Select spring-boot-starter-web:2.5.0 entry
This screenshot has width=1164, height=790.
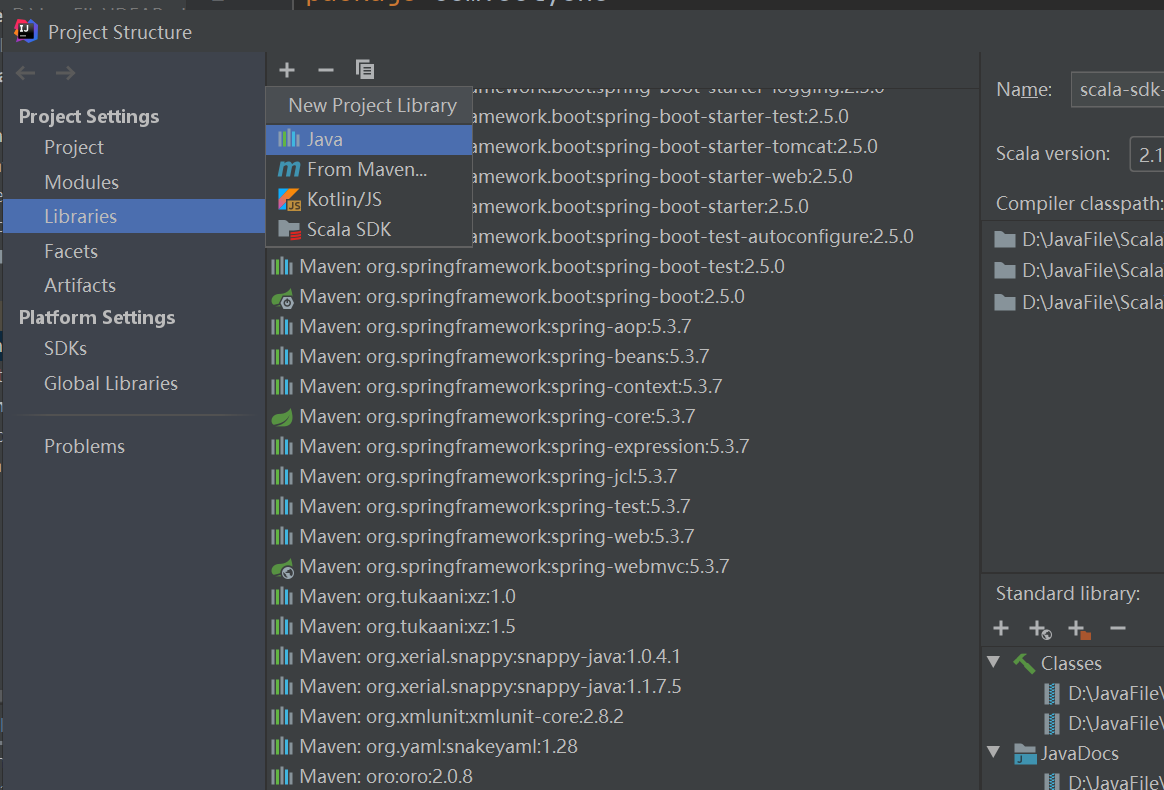coord(663,177)
